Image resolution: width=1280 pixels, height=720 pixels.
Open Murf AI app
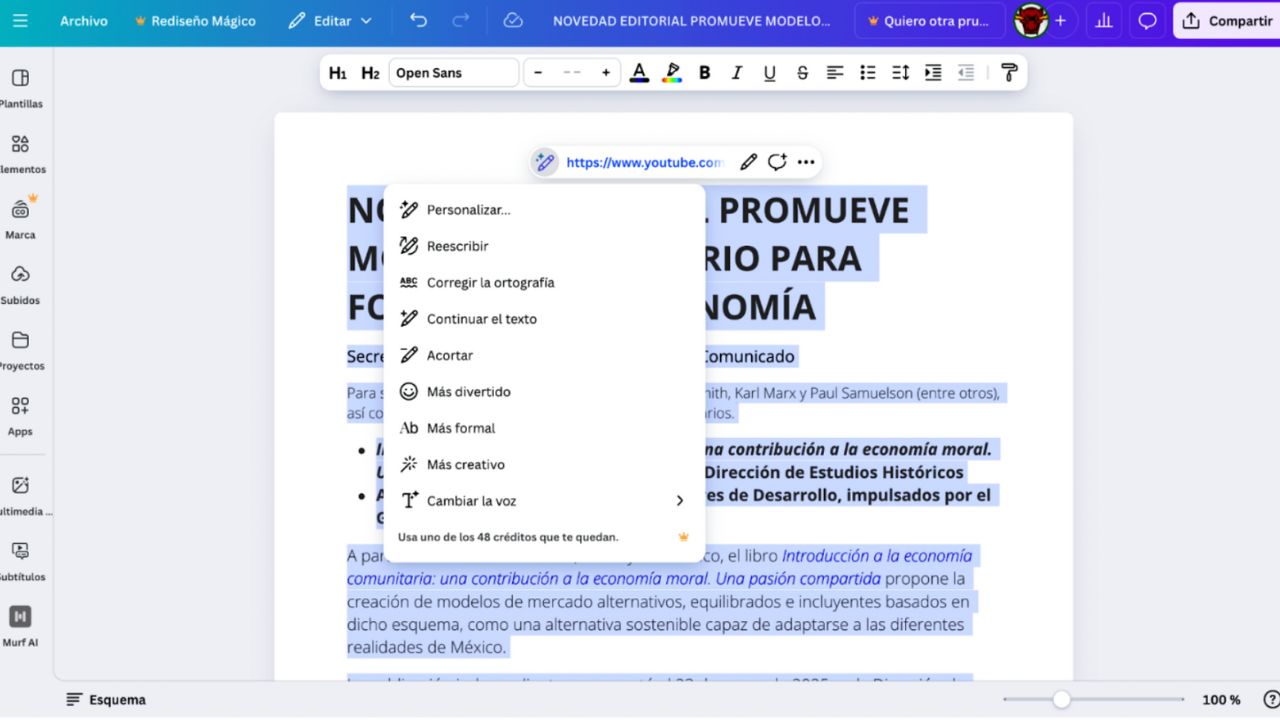(20, 626)
